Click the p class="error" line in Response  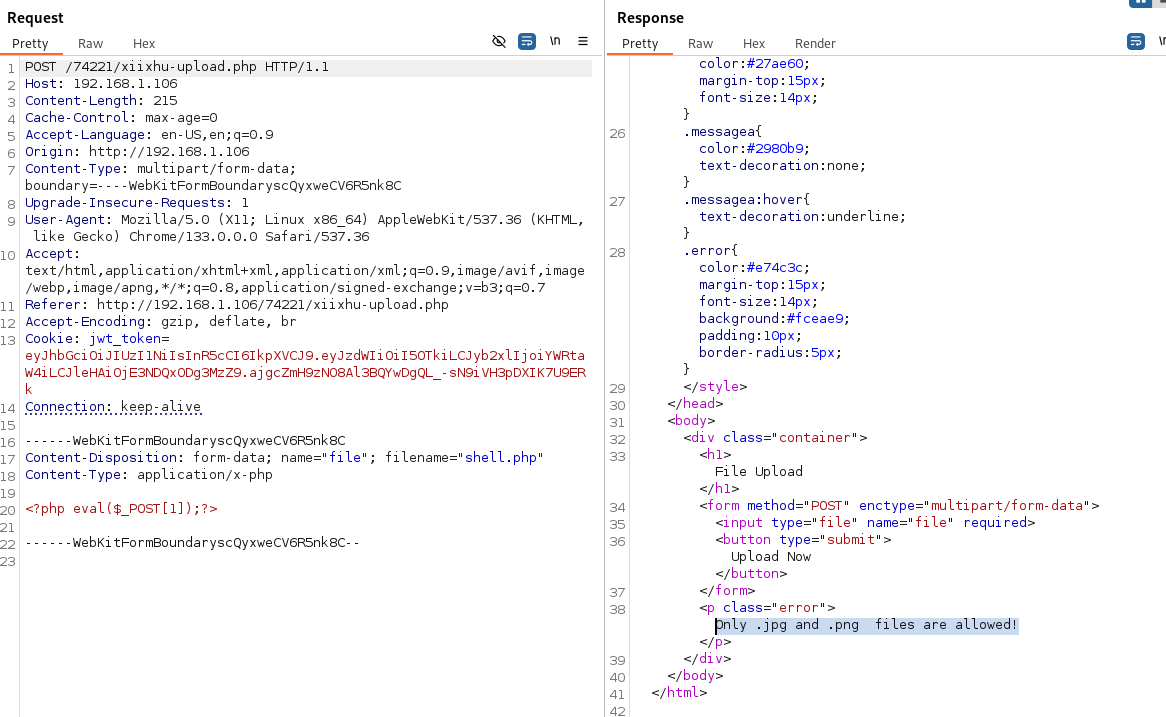click(767, 608)
